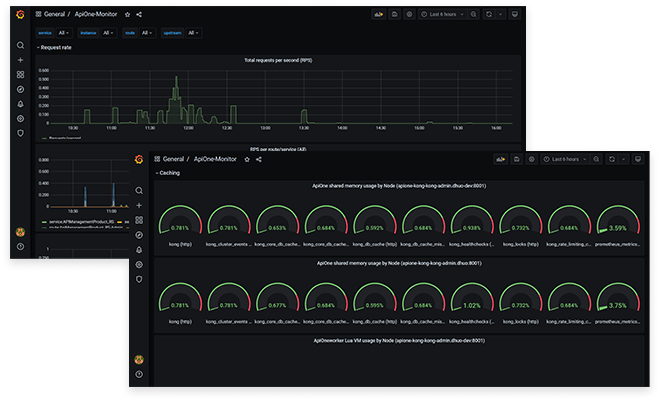Open ApiOneworker Lua VM usage panel title
660x401 pixels.
coord(399,340)
